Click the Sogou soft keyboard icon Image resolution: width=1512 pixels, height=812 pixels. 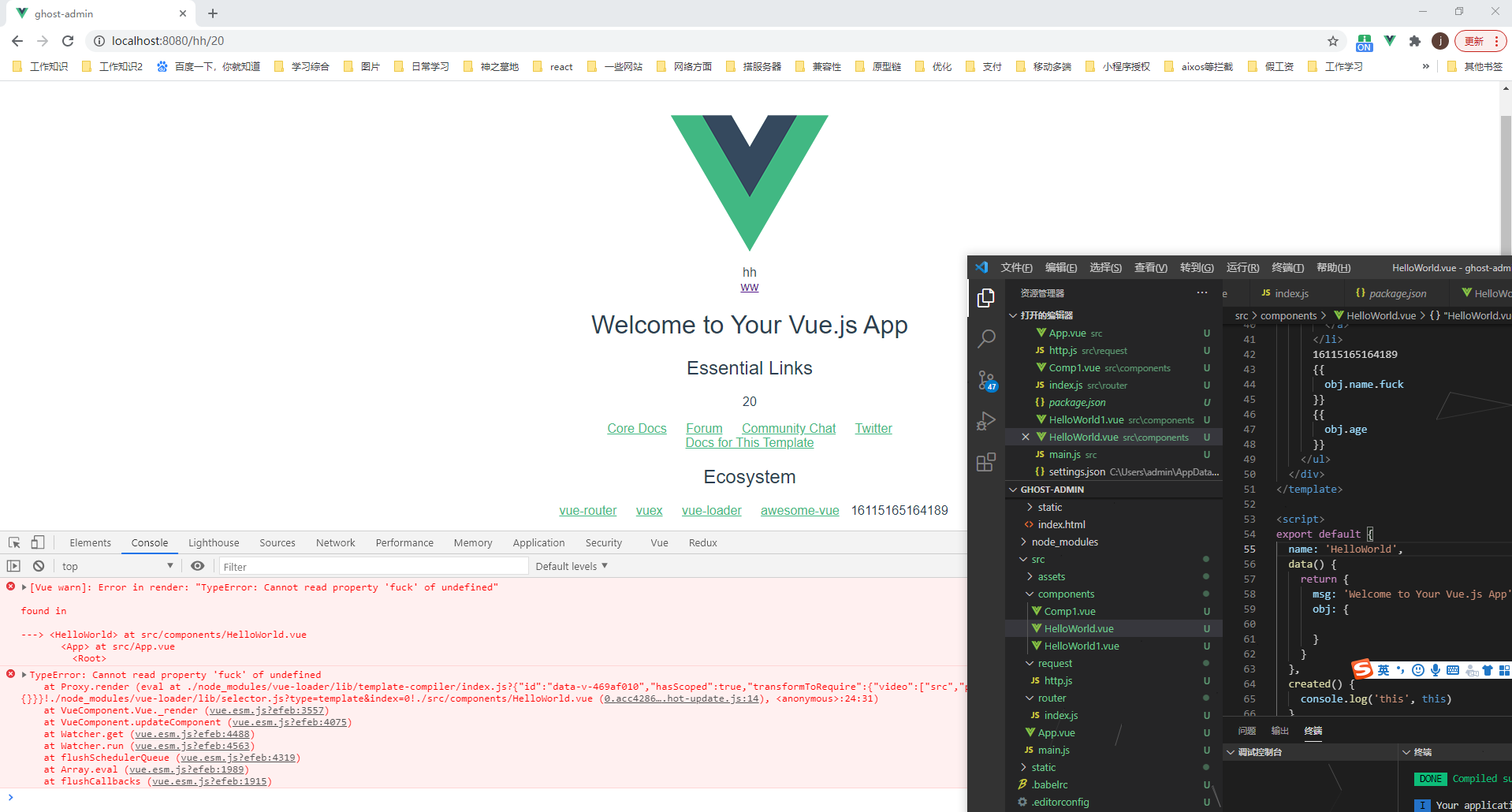coord(1453,670)
